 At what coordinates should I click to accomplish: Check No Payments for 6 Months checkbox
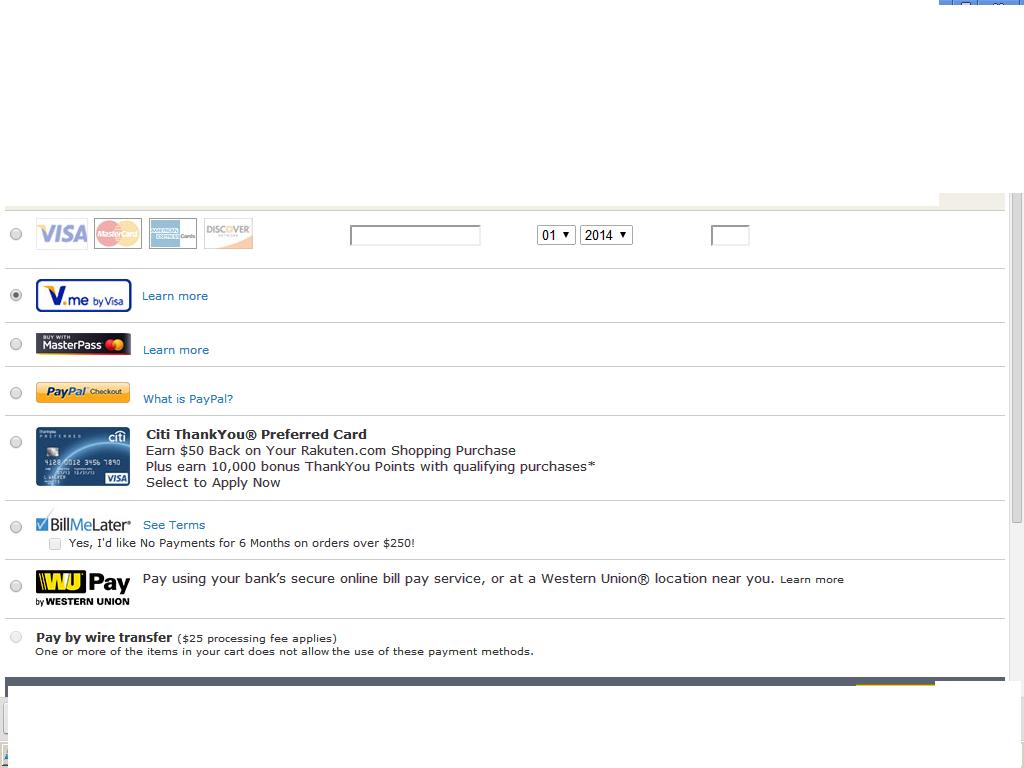coord(55,544)
